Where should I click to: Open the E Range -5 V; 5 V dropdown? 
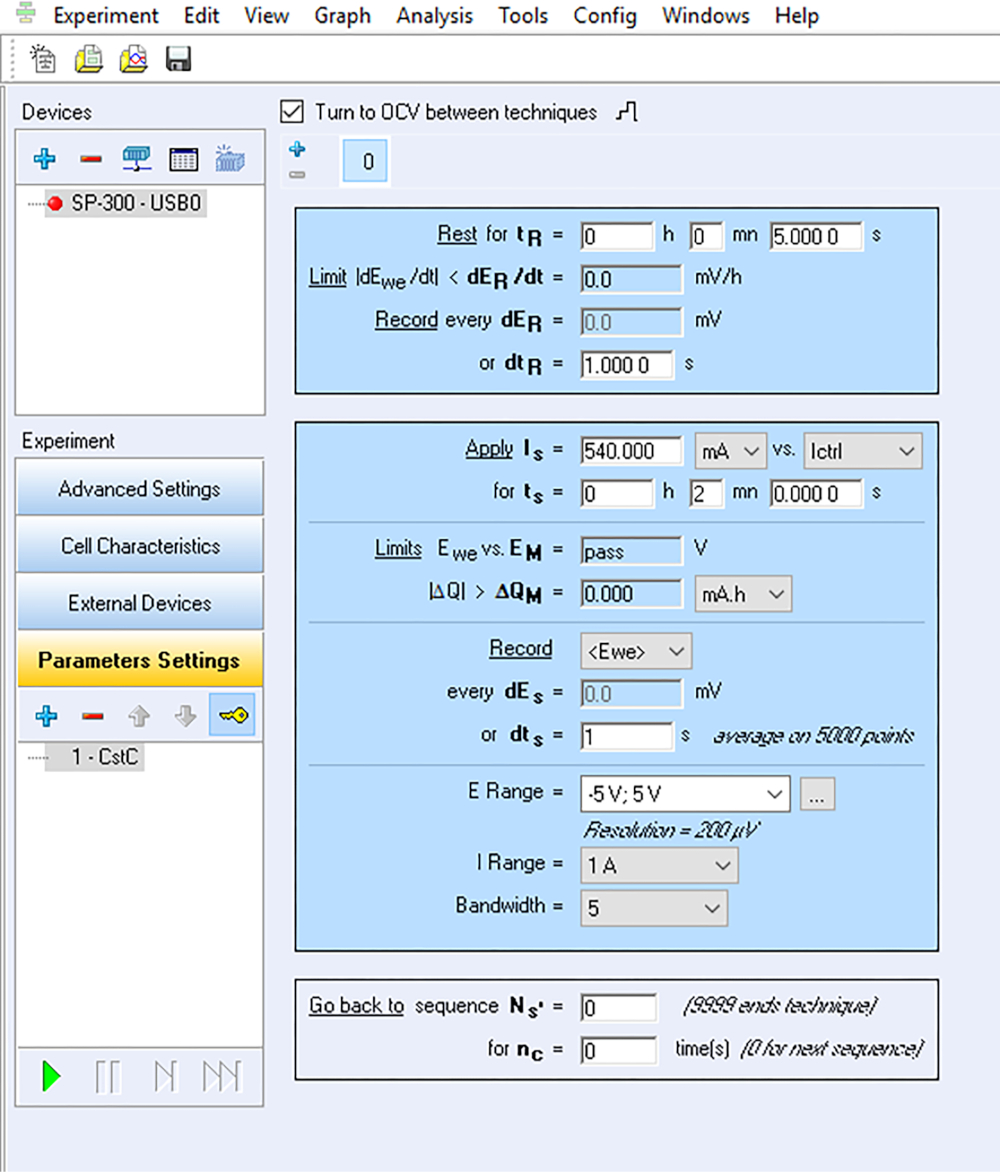[685, 794]
